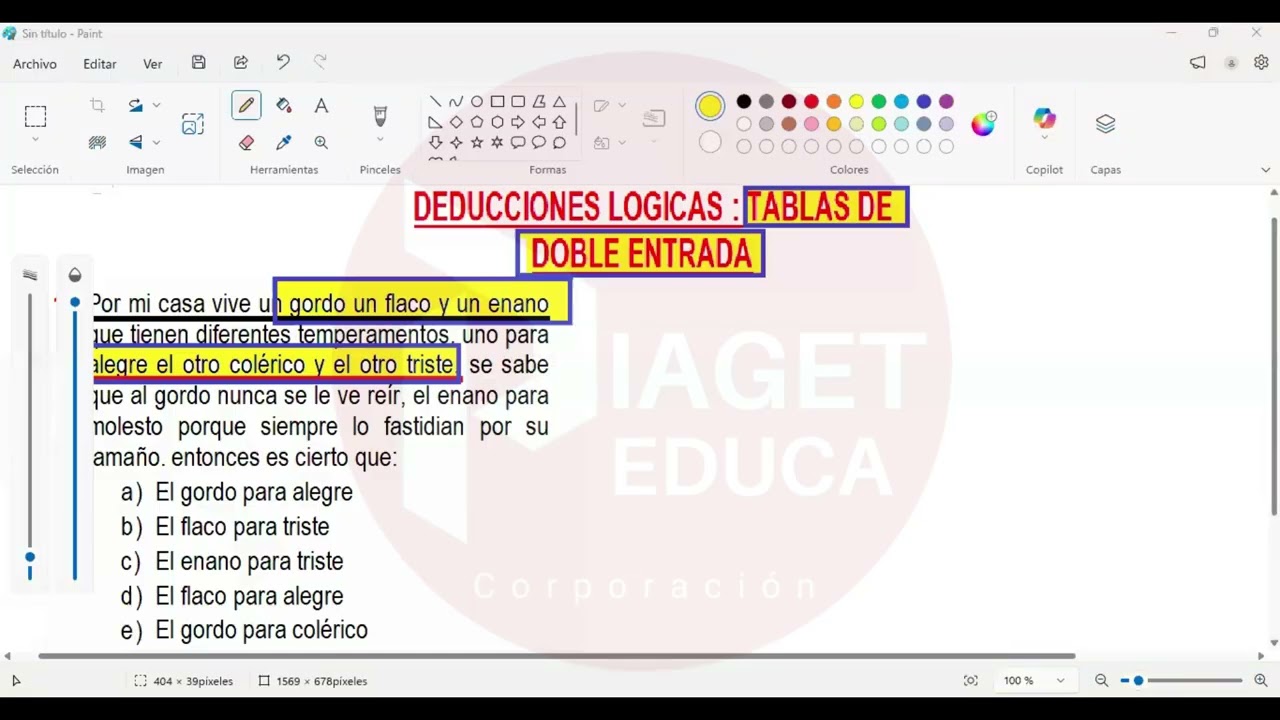Pick the black color swatch
Screen dimensions: 1280x720
(x=744, y=101)
